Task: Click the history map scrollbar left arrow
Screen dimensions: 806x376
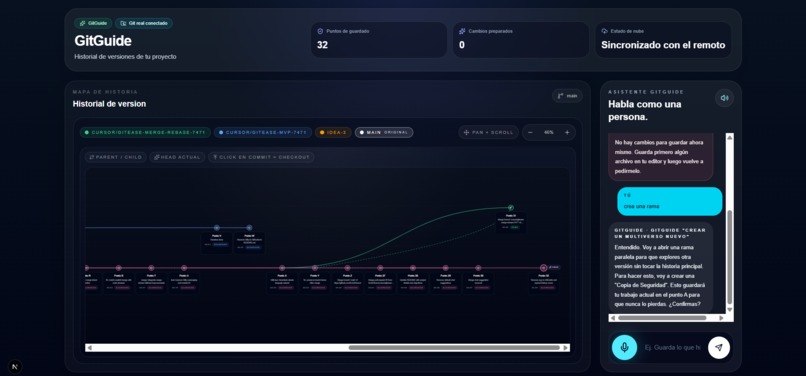Action: (89, 348)
